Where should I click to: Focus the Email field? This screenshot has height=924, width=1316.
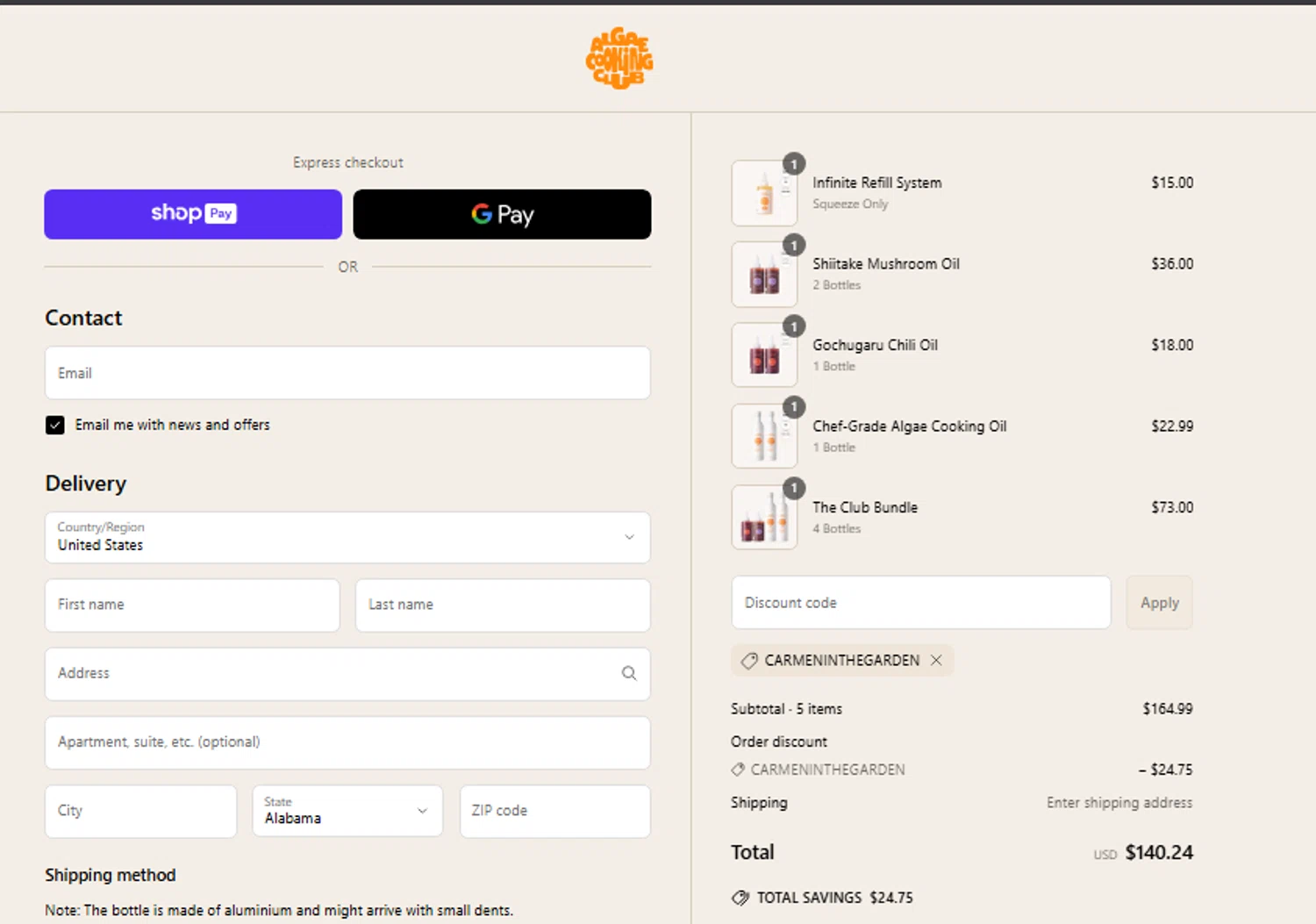[x=347, y=373]
